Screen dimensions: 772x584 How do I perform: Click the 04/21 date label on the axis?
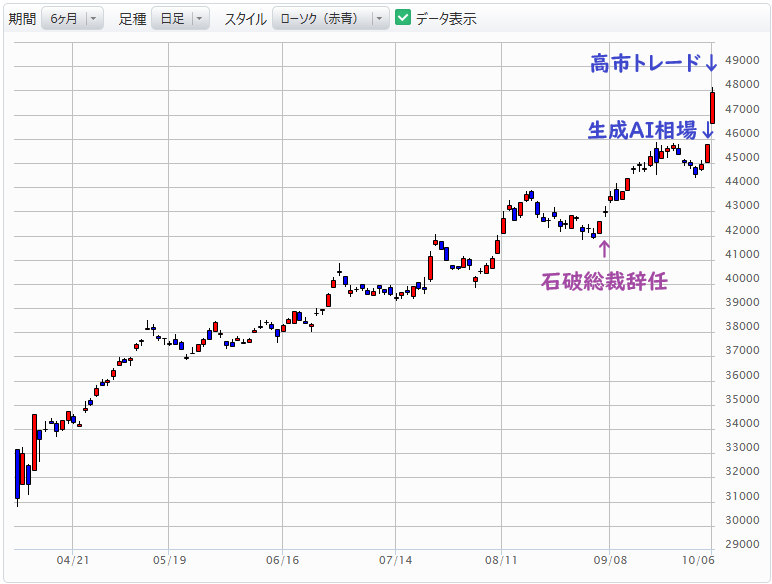(x=73, y=561)
